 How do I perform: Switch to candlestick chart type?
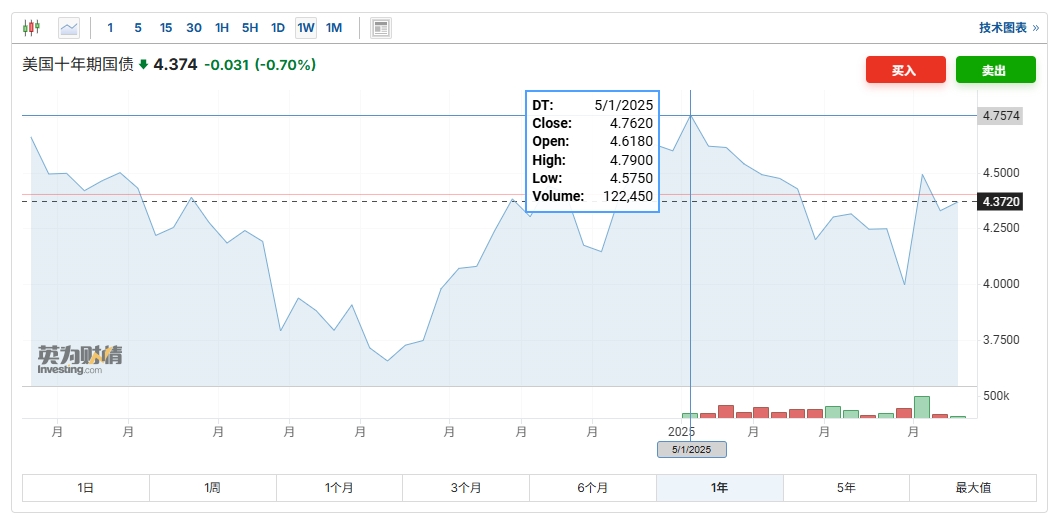coord(32,28)
